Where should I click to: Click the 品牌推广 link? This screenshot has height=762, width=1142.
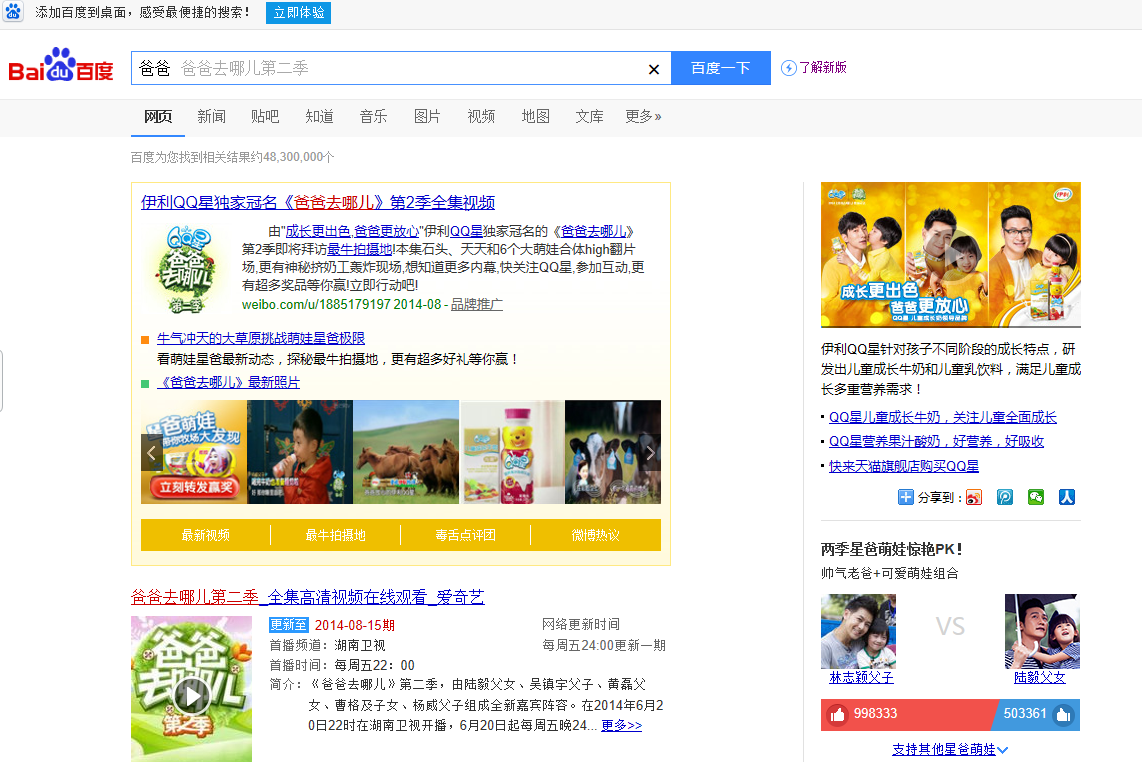[x=476, y=305]
